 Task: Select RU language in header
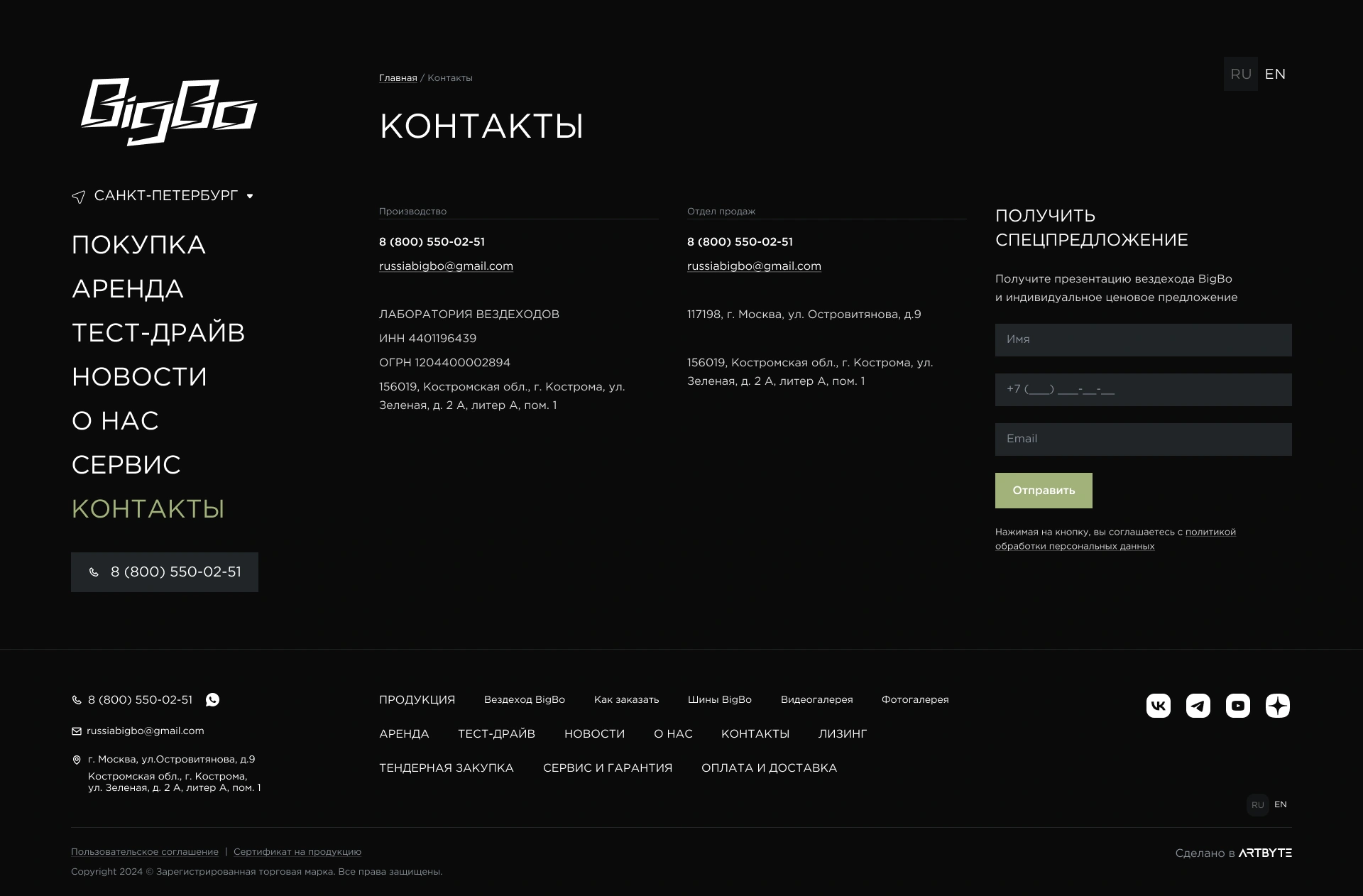pos(1240,74)
